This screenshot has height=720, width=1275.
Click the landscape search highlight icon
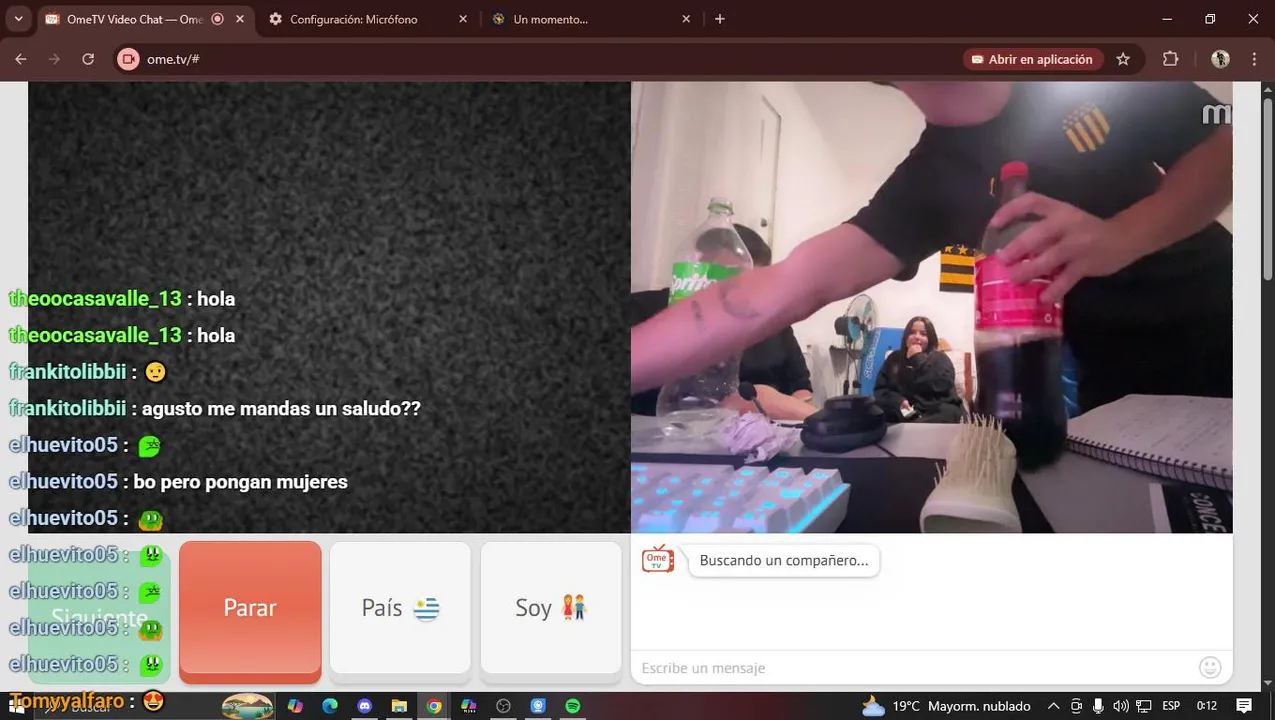point(248,706)
